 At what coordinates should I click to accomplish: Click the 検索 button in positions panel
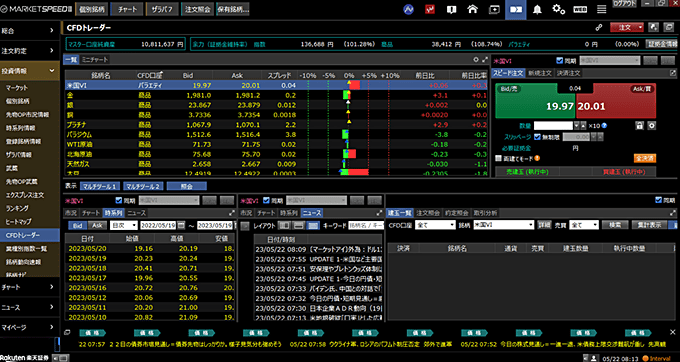click(615, 225)
